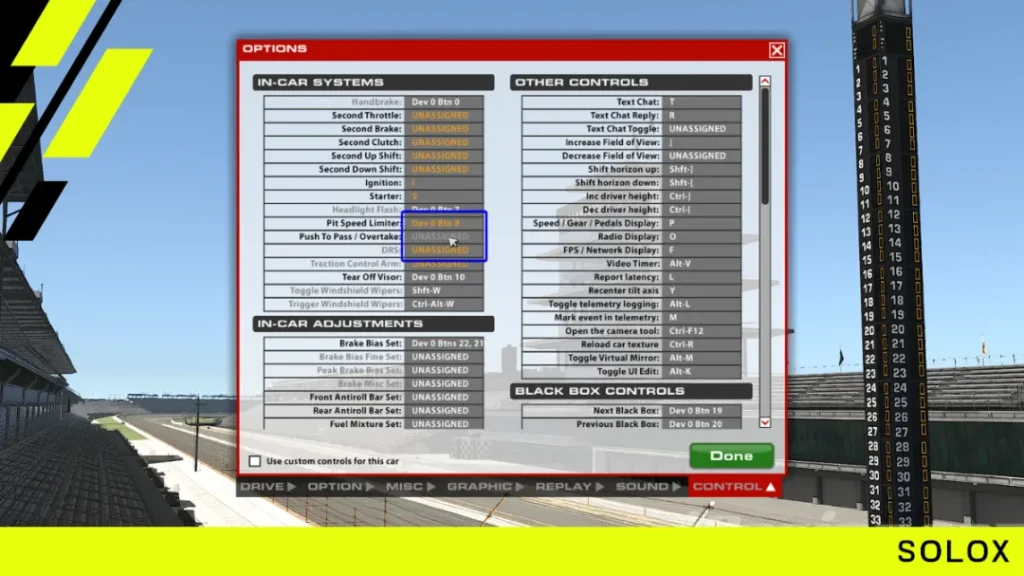Edit the Video Timer binding
Image resolution: width=1024 pixels, height=576 pixels.
click(x=702, y=264)
